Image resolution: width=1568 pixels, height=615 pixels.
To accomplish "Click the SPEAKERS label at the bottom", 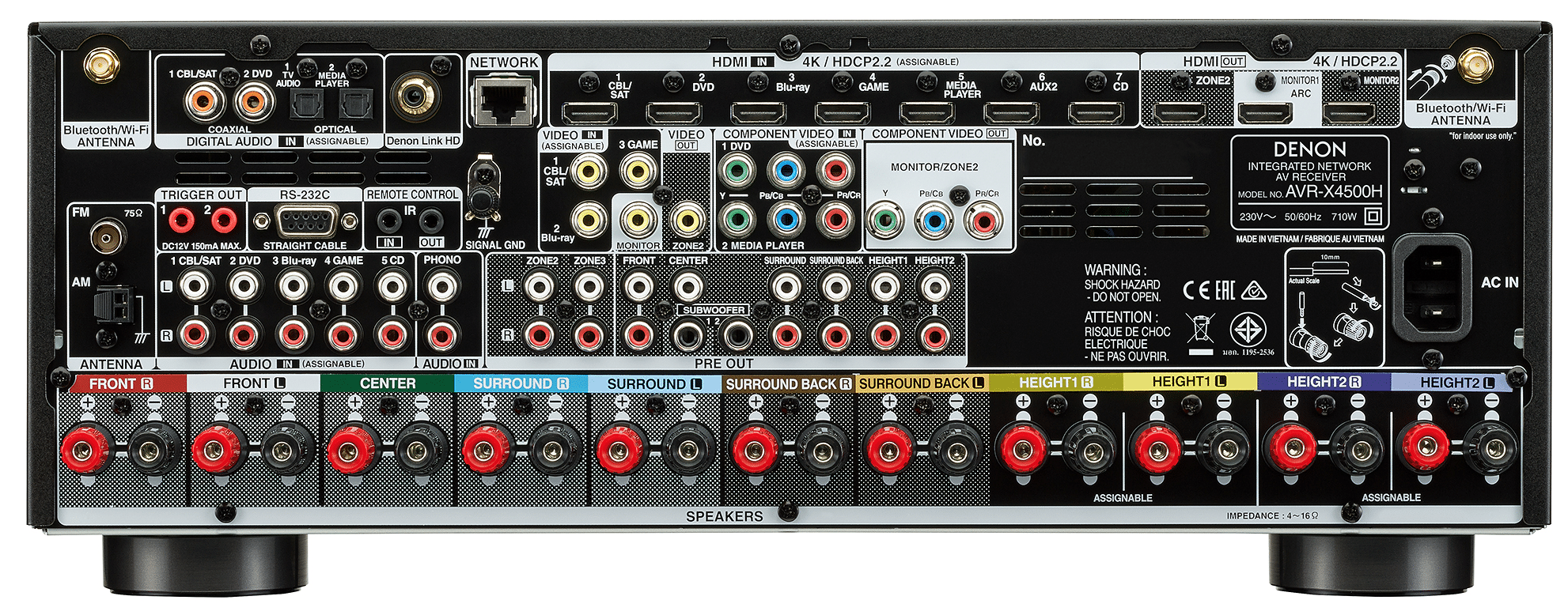I will tap(725, 516).
